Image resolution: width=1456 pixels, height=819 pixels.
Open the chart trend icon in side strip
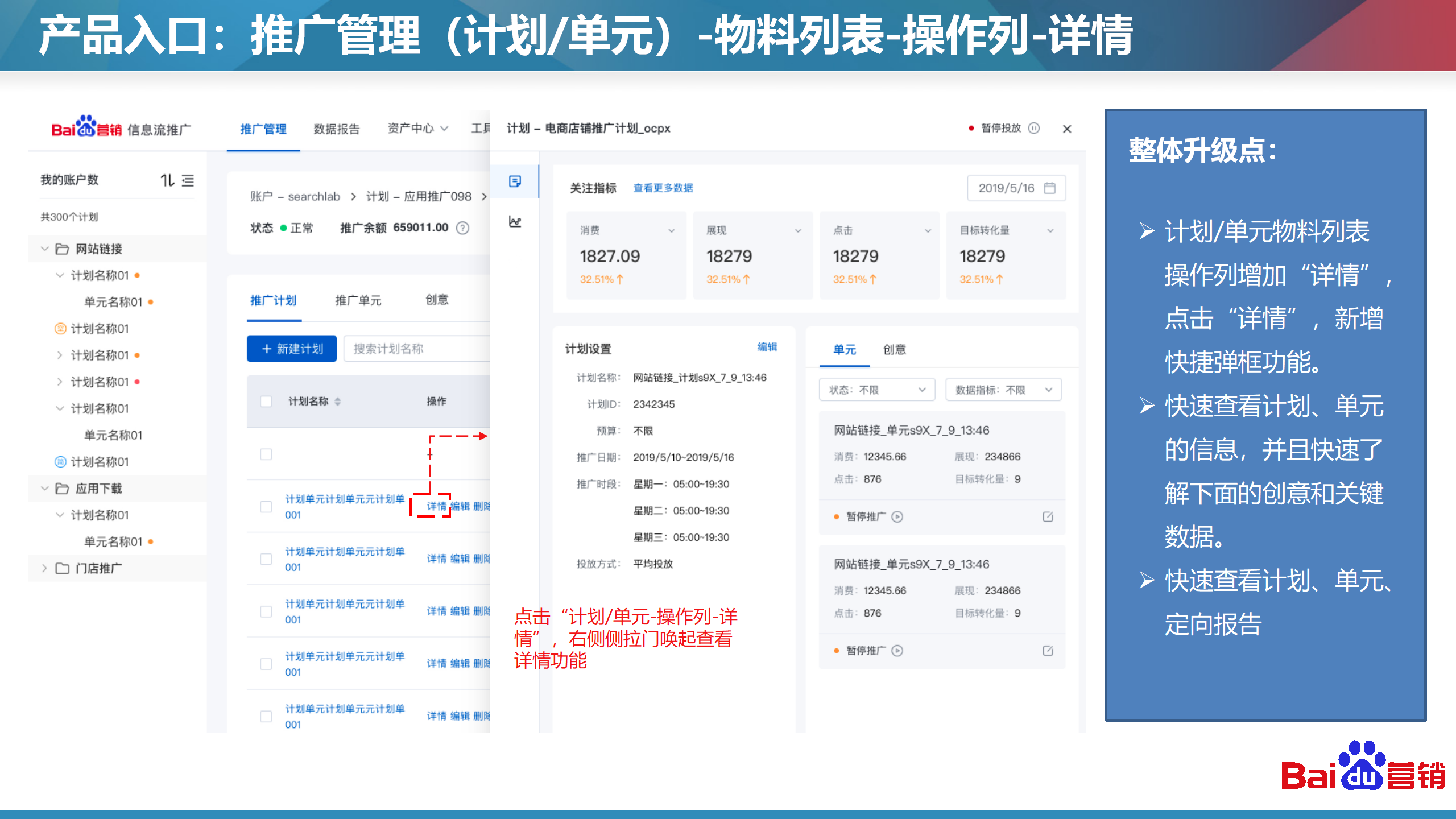(x=515, y=222)
